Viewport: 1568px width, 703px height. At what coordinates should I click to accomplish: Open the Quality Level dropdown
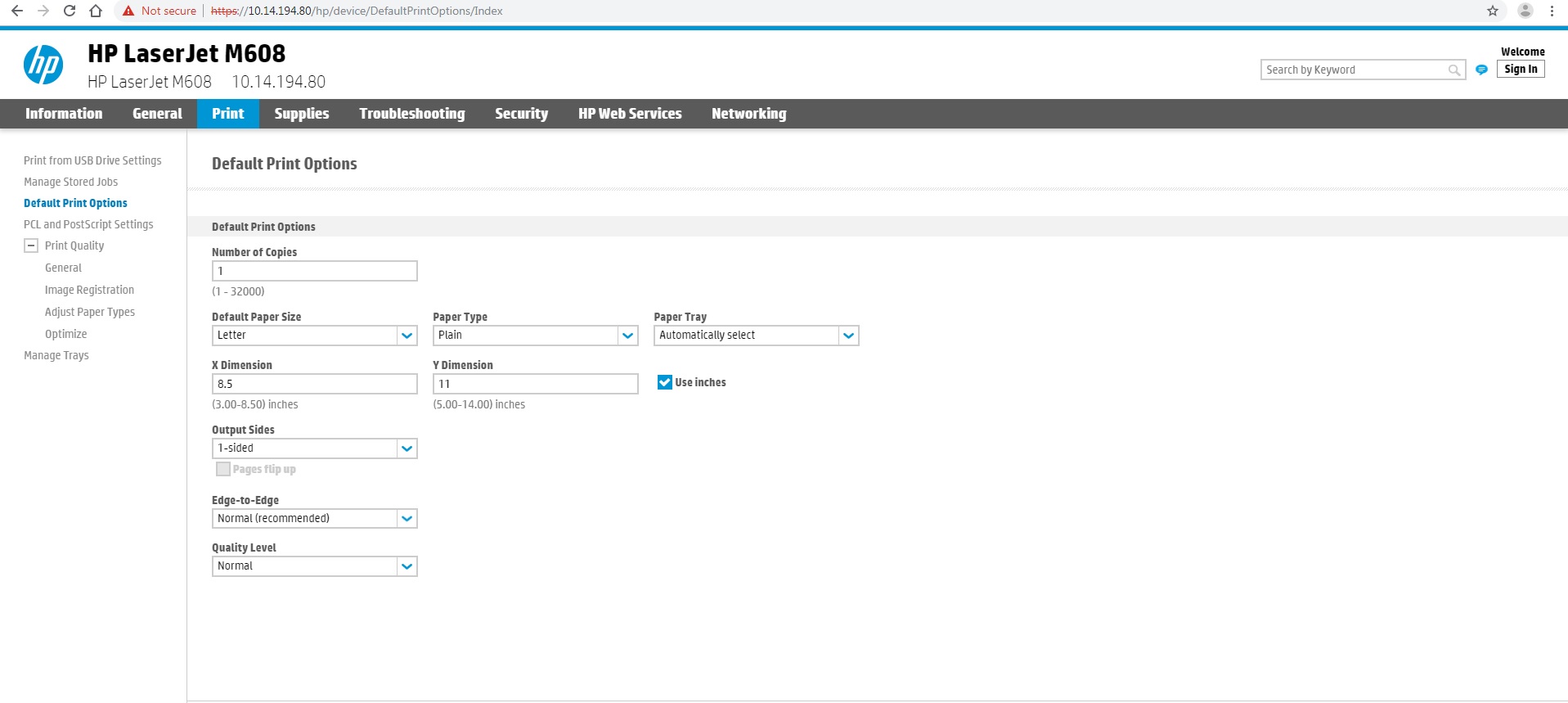click(315, 566)
